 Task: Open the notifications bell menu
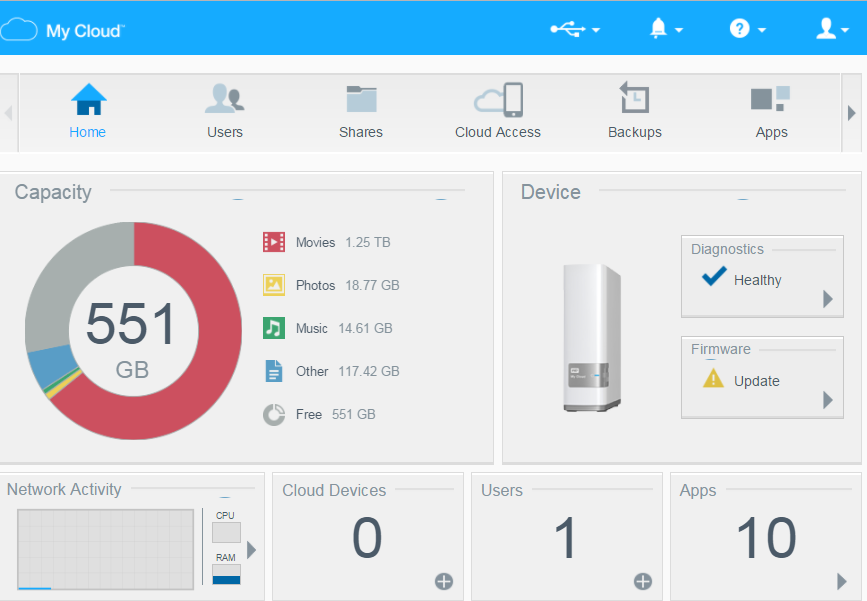(x=665, y=28)
